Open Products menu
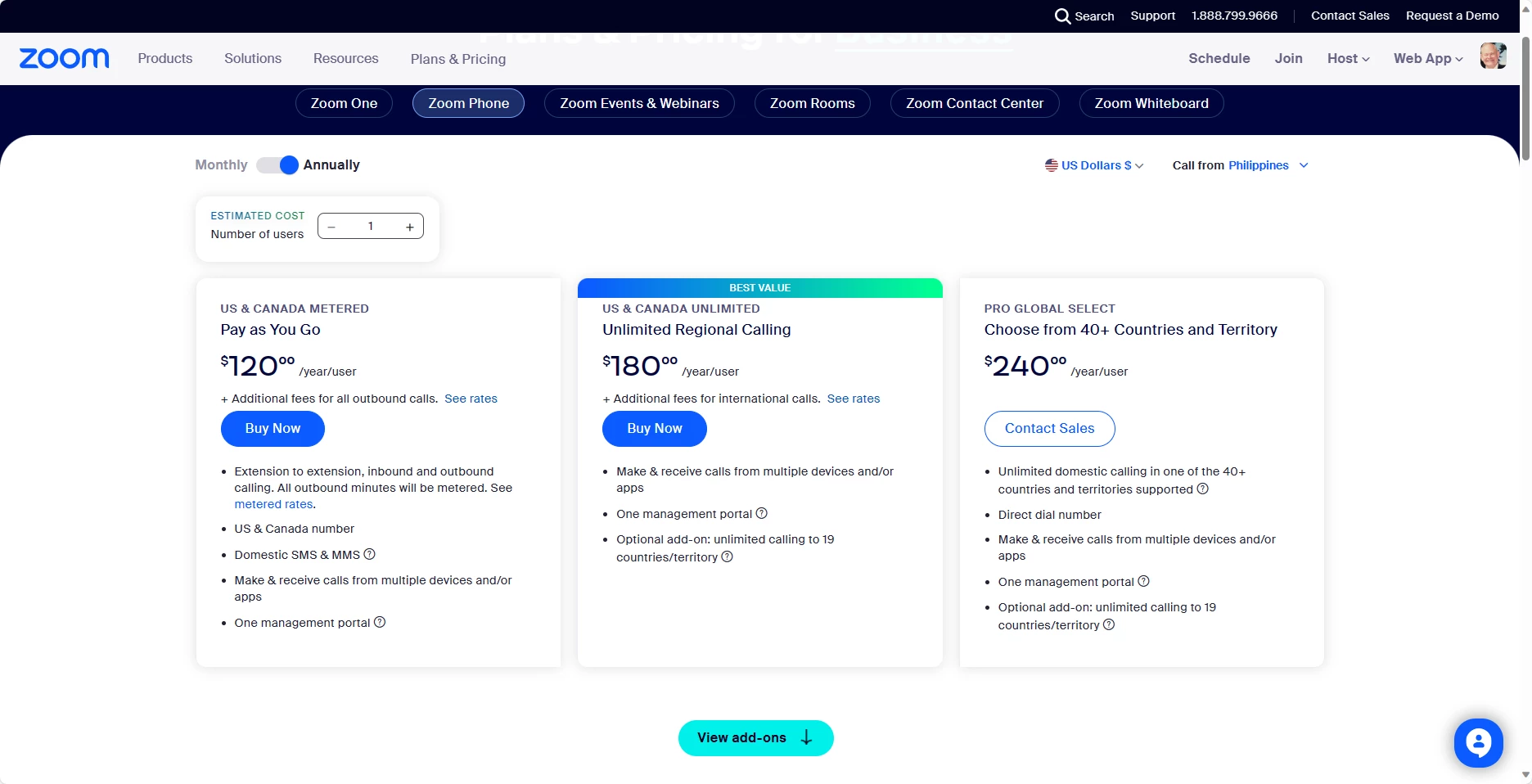Image resolution: width=1532 pixels, height=784 pixels. [165, 58]
